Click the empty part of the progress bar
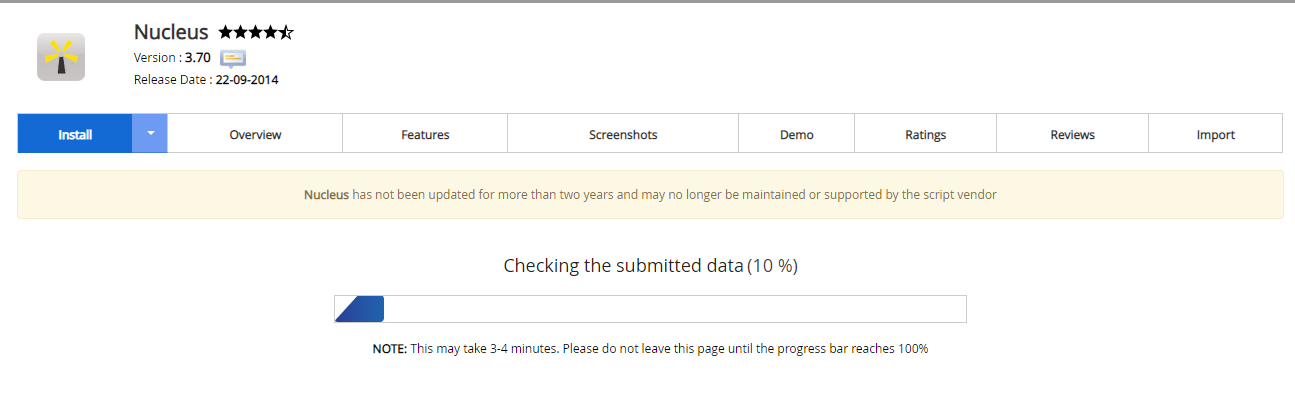This screenshot has height=395, width=1295. pos(675,309)
